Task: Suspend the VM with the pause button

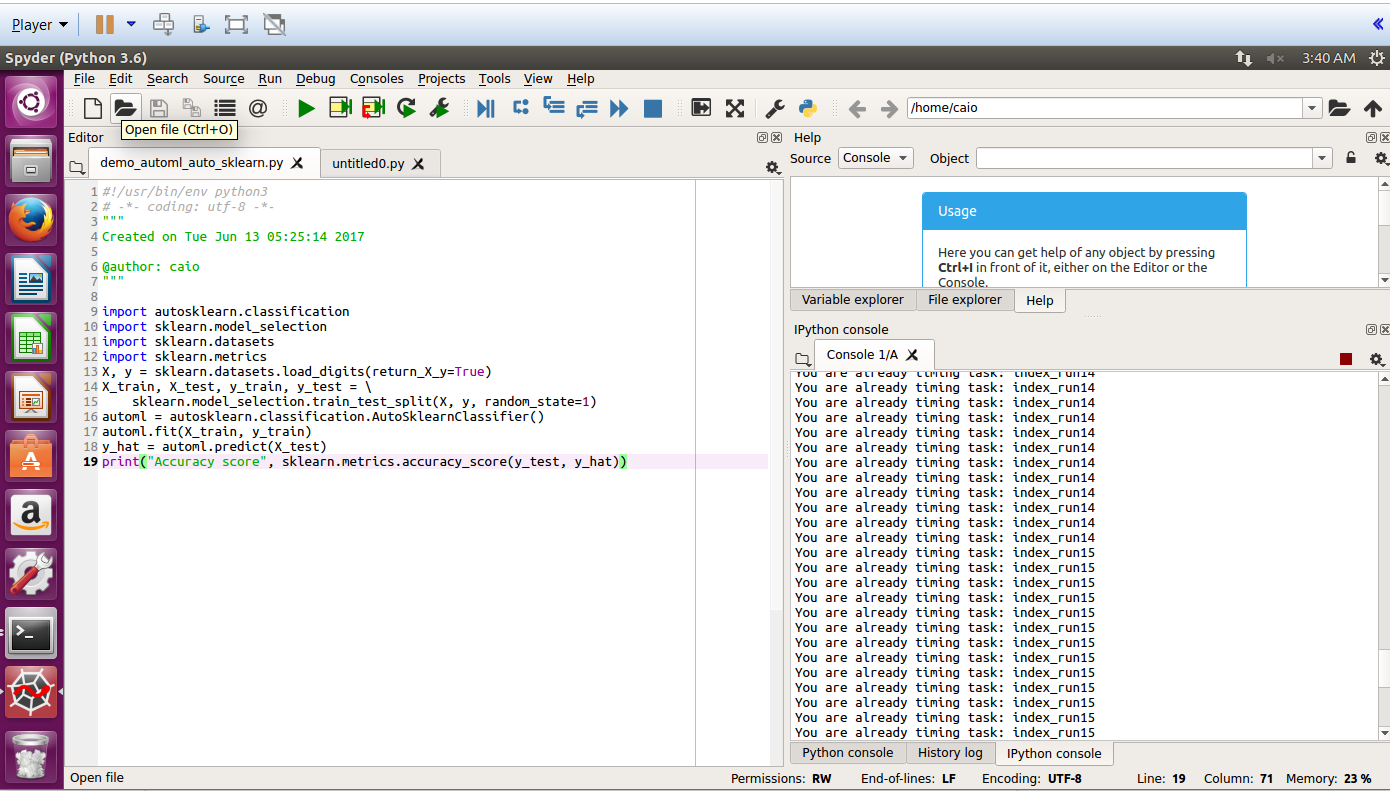Action: (104, 22)
